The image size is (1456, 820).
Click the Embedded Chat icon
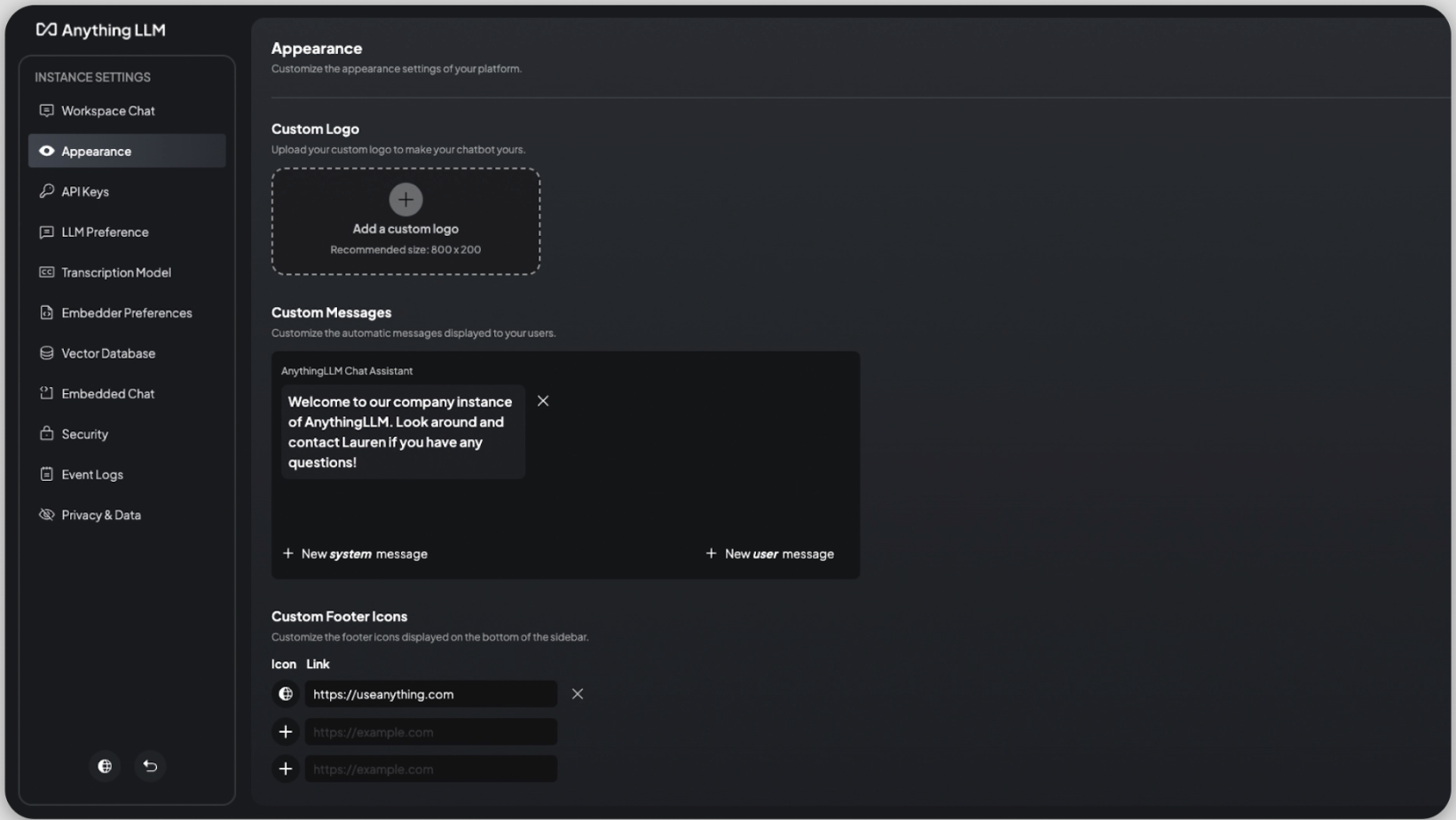tap(46, 393)
